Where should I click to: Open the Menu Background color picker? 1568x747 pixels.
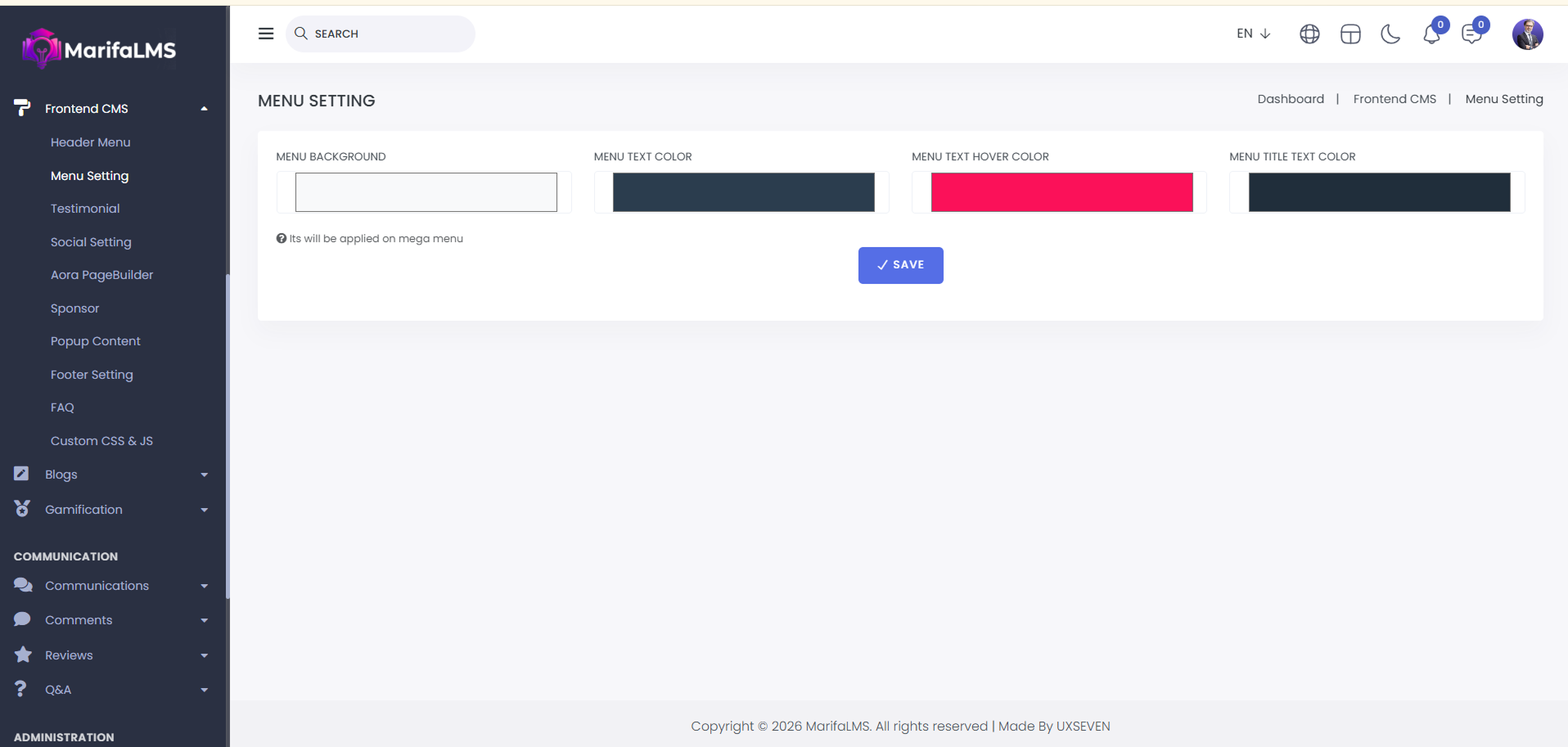426,192
